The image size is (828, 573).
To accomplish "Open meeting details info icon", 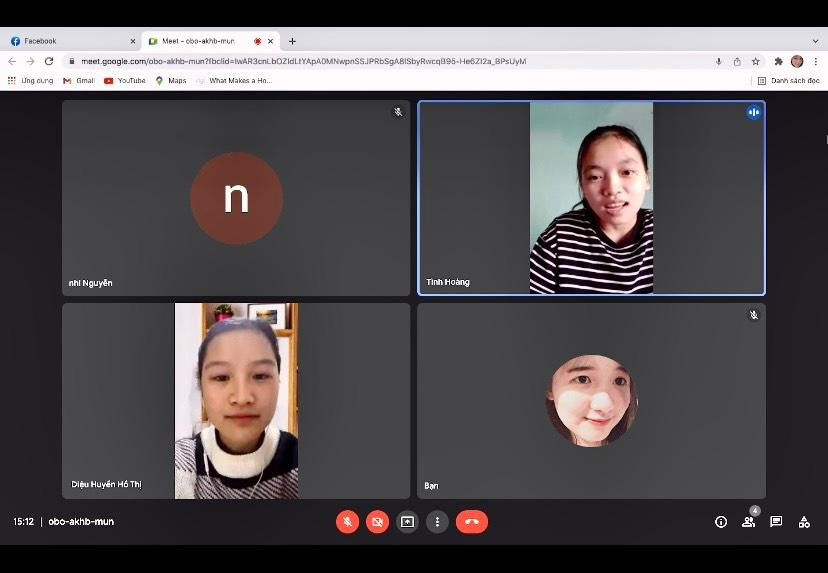I will (x=721, y=522).
